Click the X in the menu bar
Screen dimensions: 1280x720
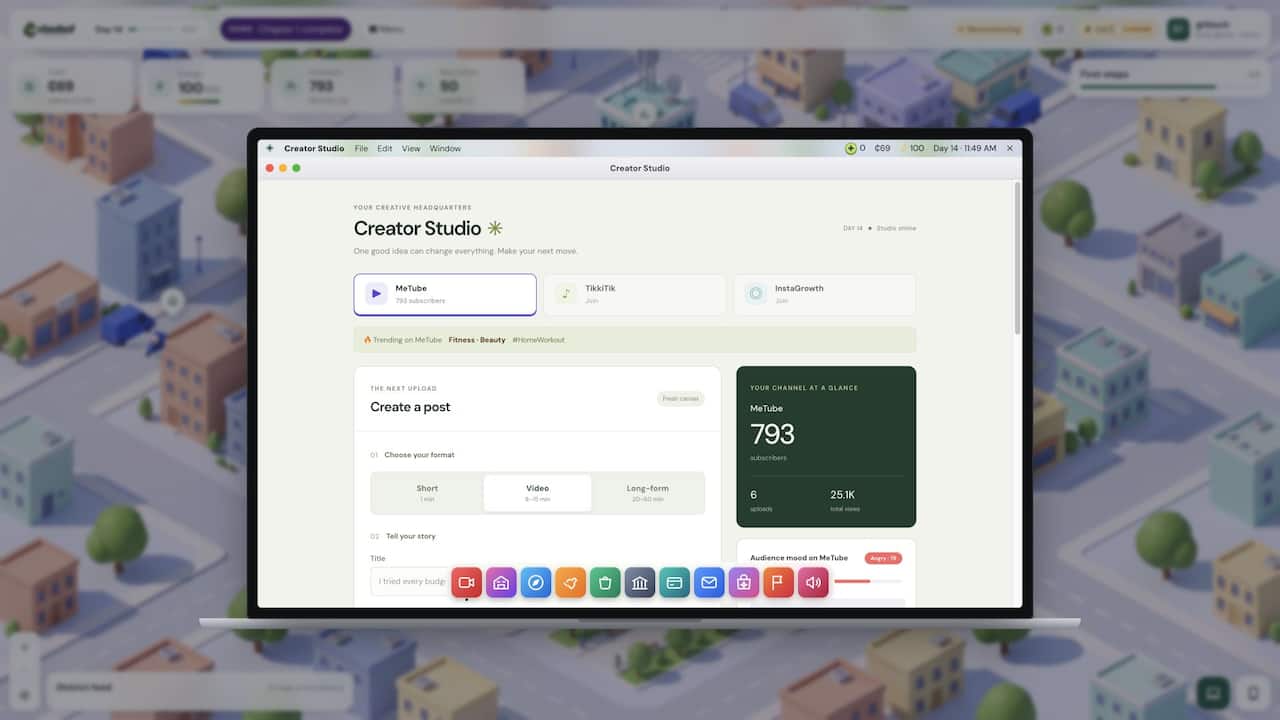(1009, 148)
